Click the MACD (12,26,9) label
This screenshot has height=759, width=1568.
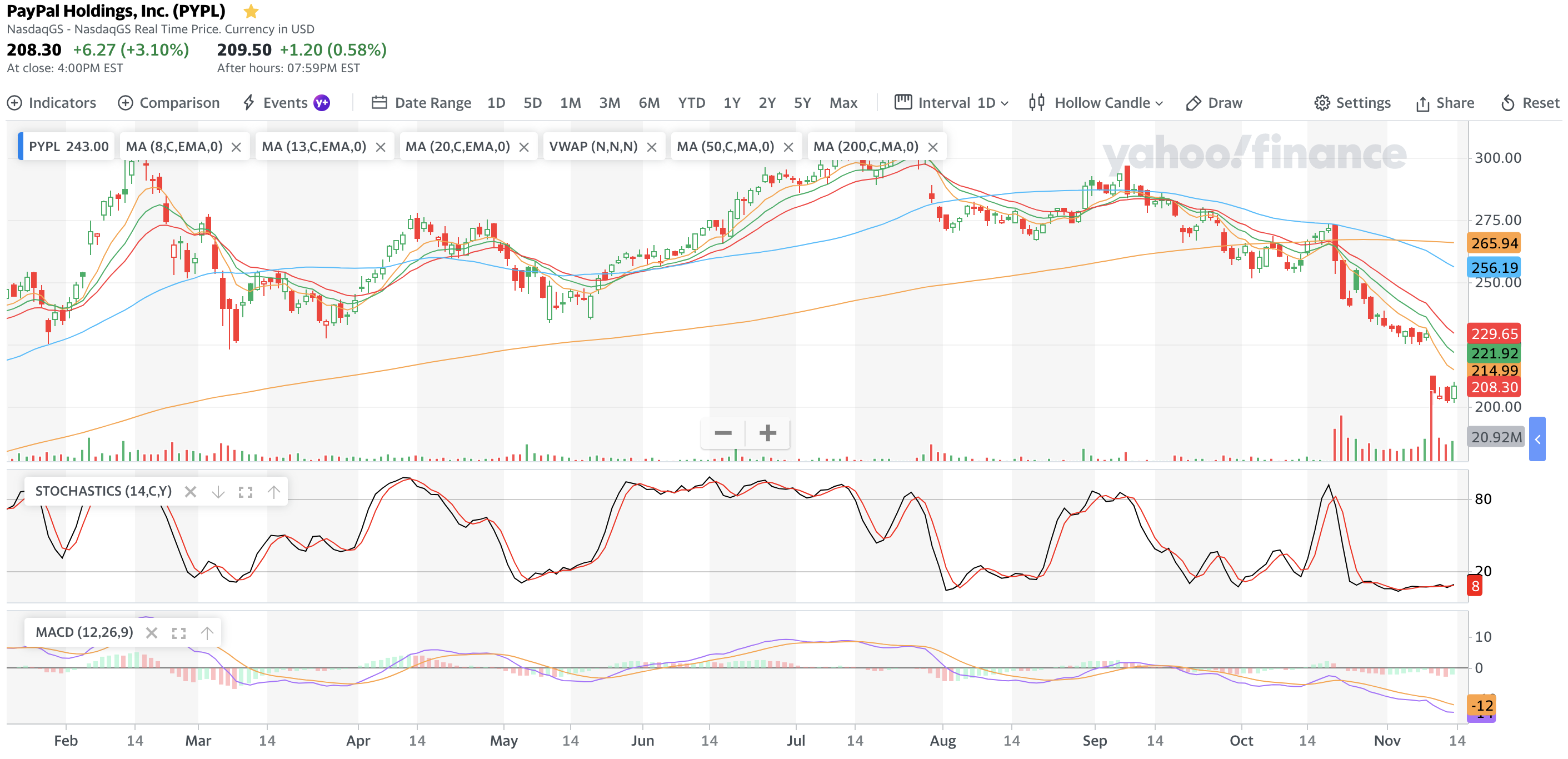84,633
